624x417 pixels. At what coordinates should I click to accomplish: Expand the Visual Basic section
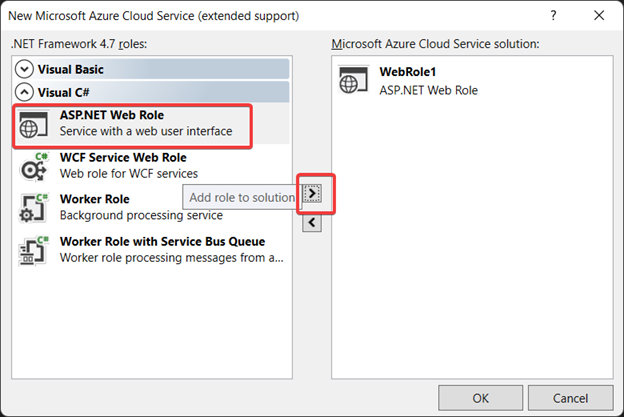point(27,69)
